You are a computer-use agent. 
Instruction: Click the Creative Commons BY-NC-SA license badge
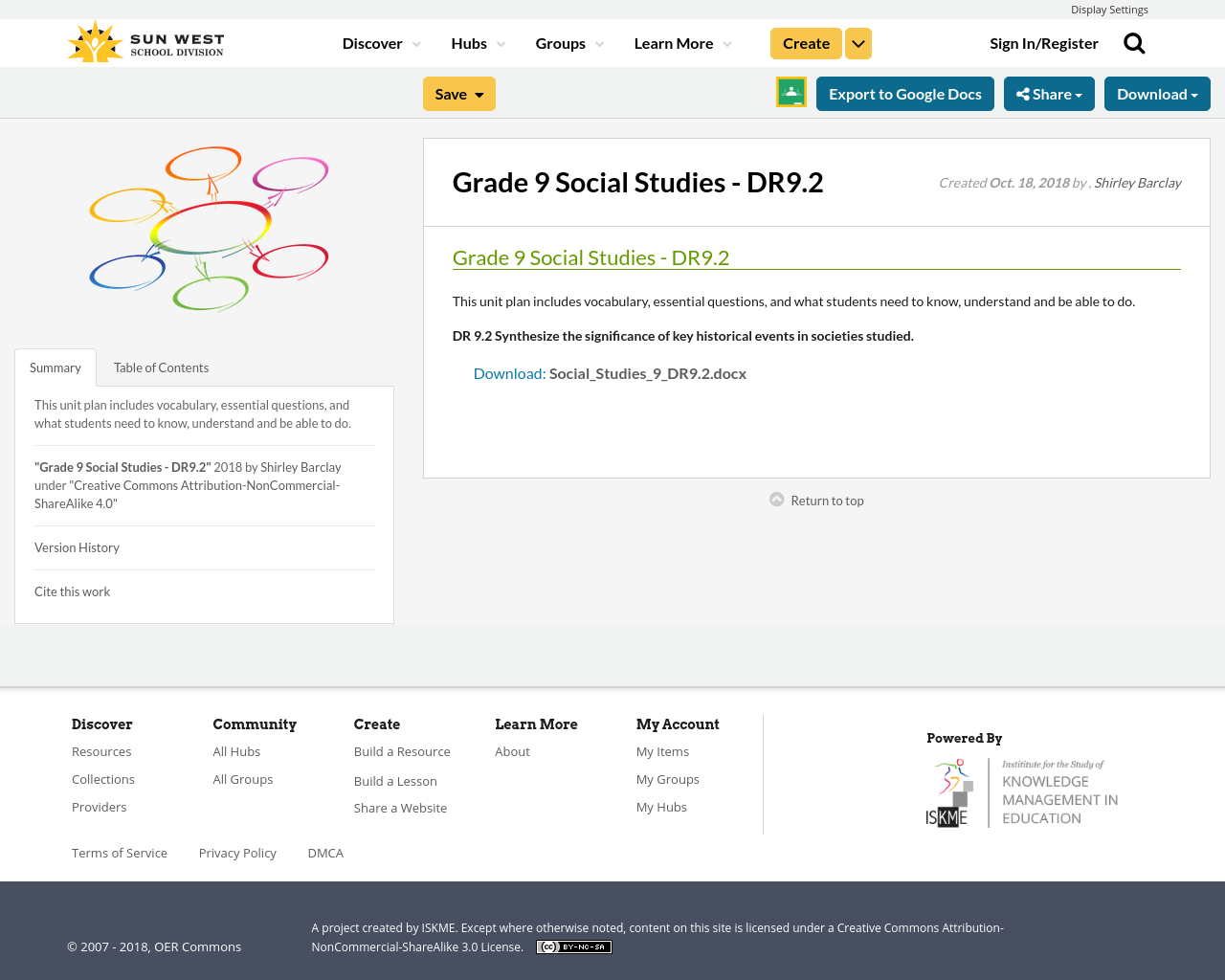pos(573,946)
